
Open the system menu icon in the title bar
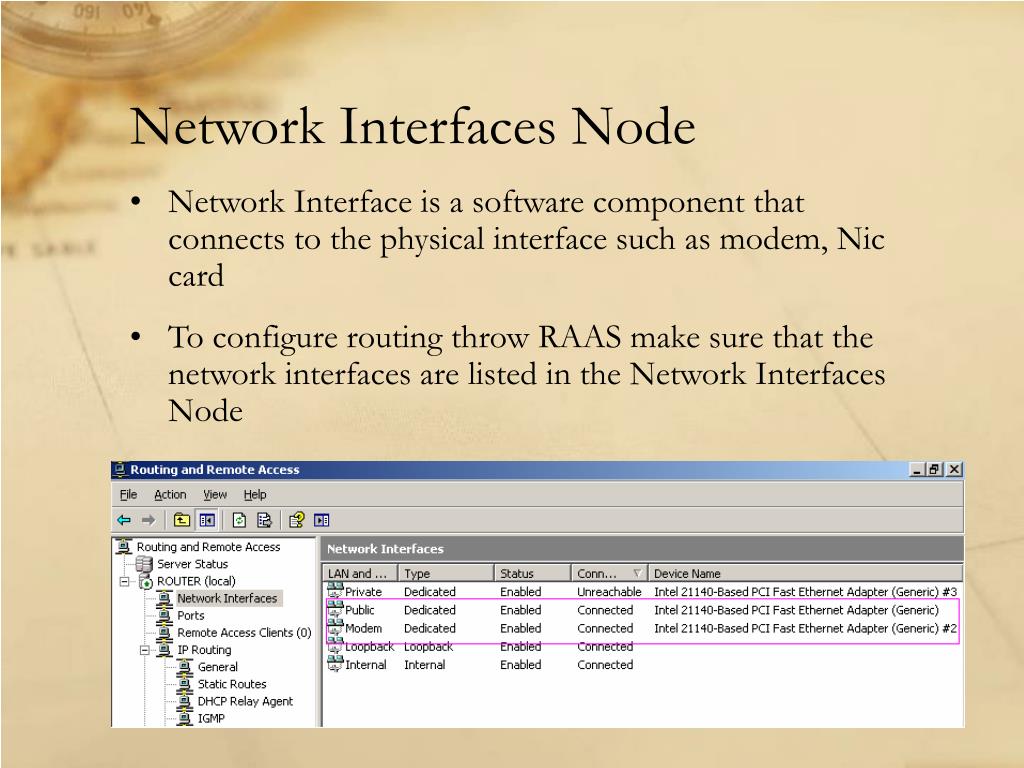(x=120, y=470)
